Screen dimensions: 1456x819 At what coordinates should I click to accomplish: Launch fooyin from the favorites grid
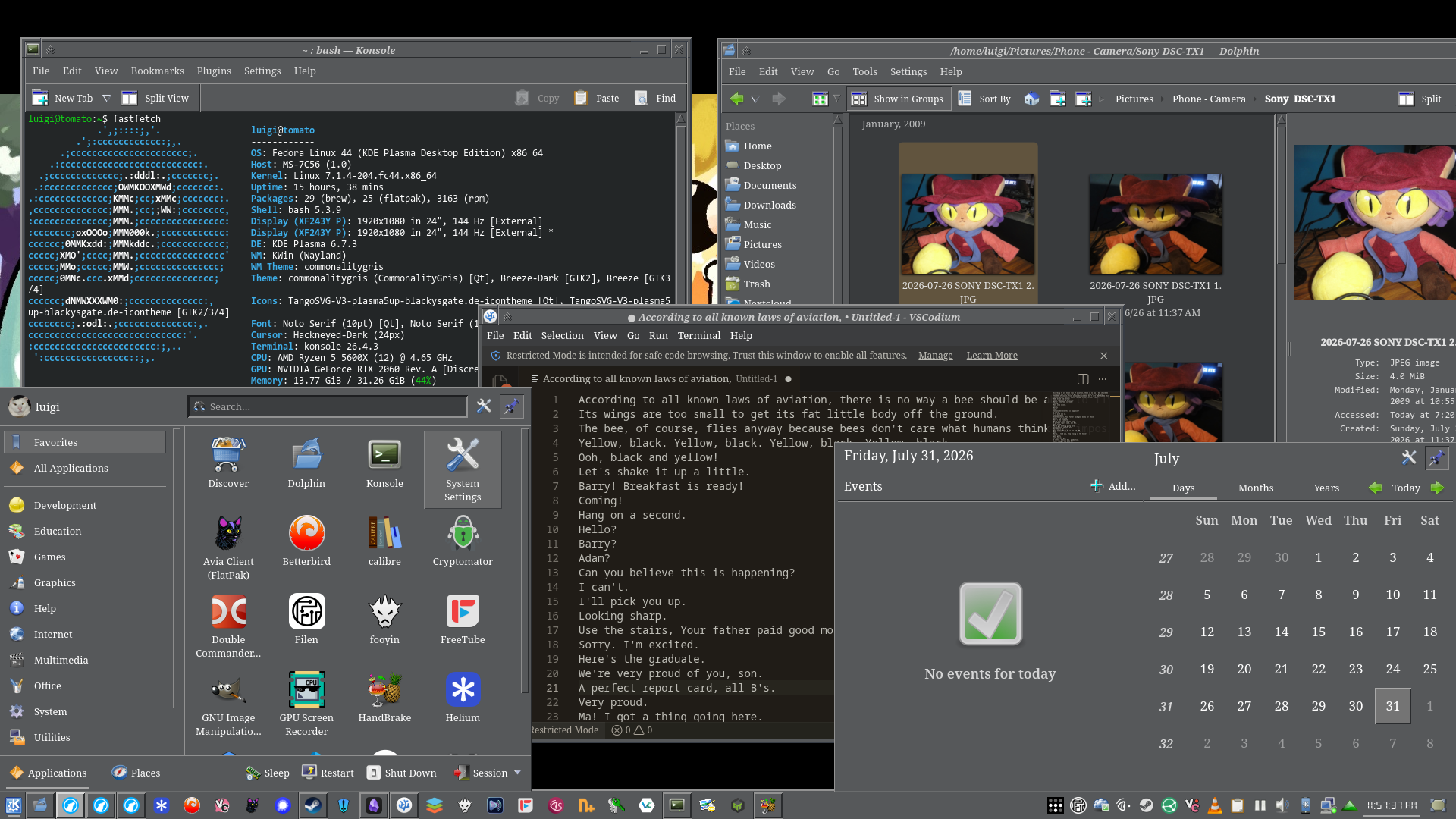384,620
